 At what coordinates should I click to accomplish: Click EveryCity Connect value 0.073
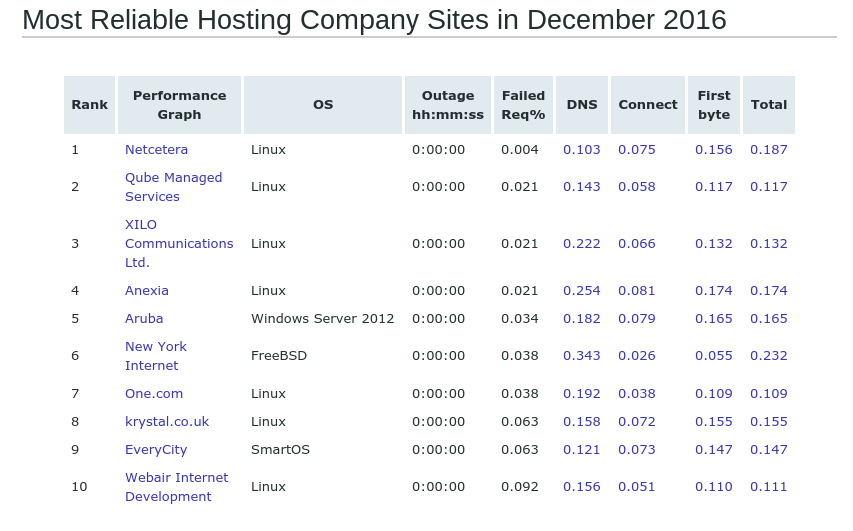636,450
